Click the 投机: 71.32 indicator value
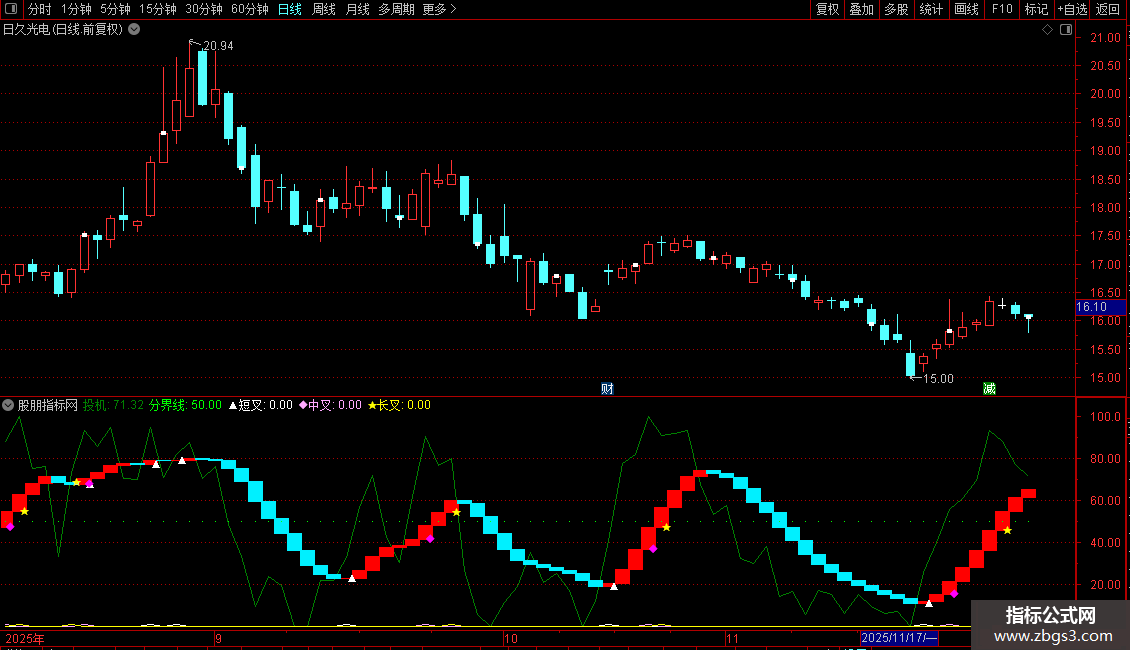Image resolution: width=1130 pixels, height=650 pixels. click(113, 405)
